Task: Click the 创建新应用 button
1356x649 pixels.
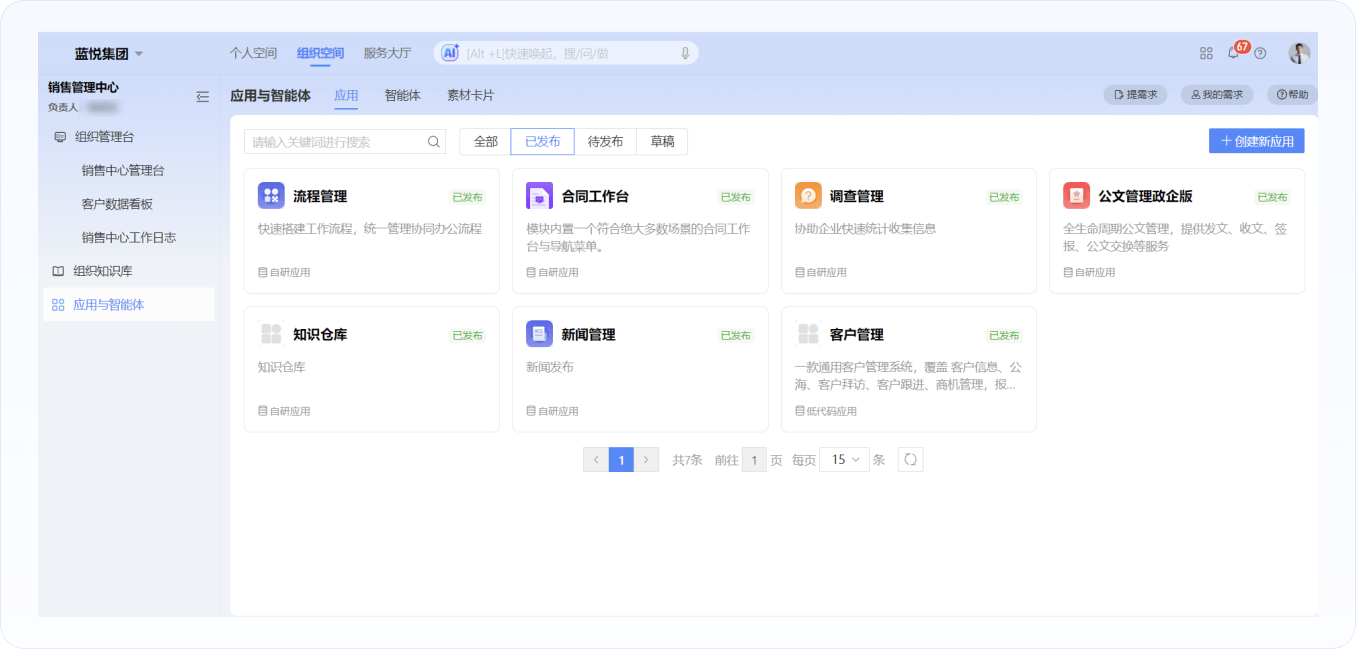Action: 1256,141
